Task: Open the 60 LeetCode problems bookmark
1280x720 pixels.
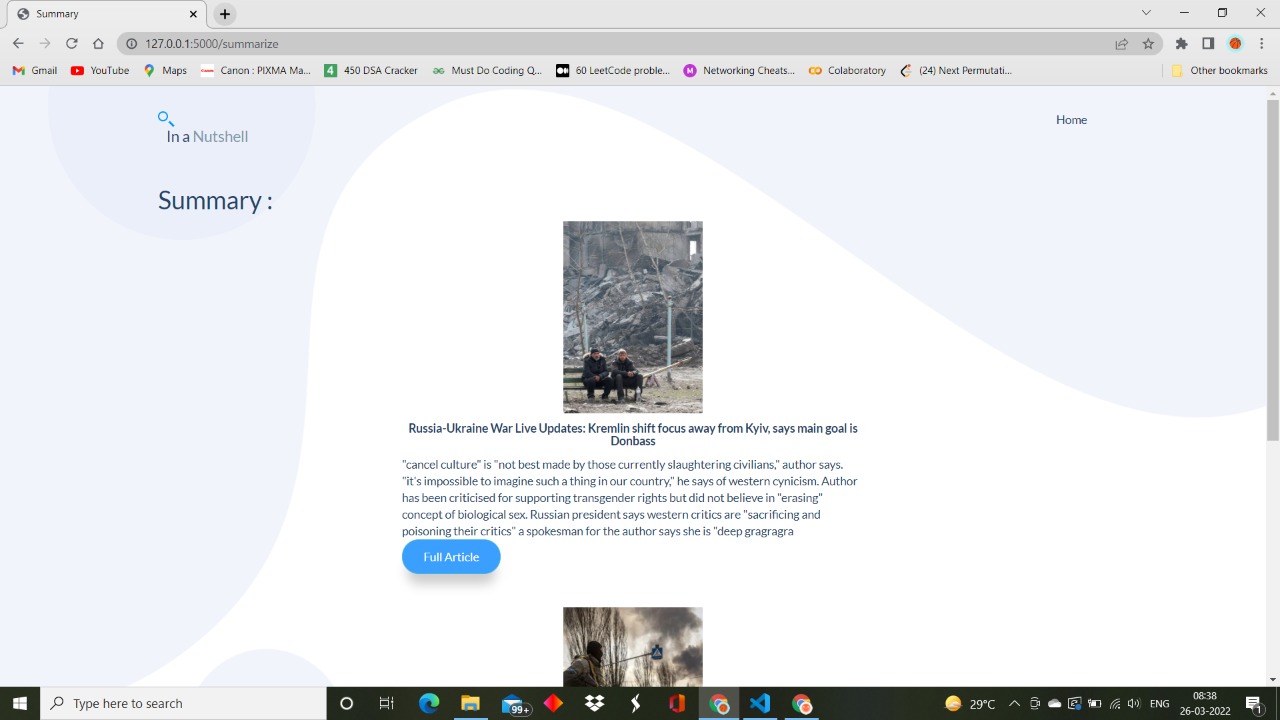Action: [613, 70]
